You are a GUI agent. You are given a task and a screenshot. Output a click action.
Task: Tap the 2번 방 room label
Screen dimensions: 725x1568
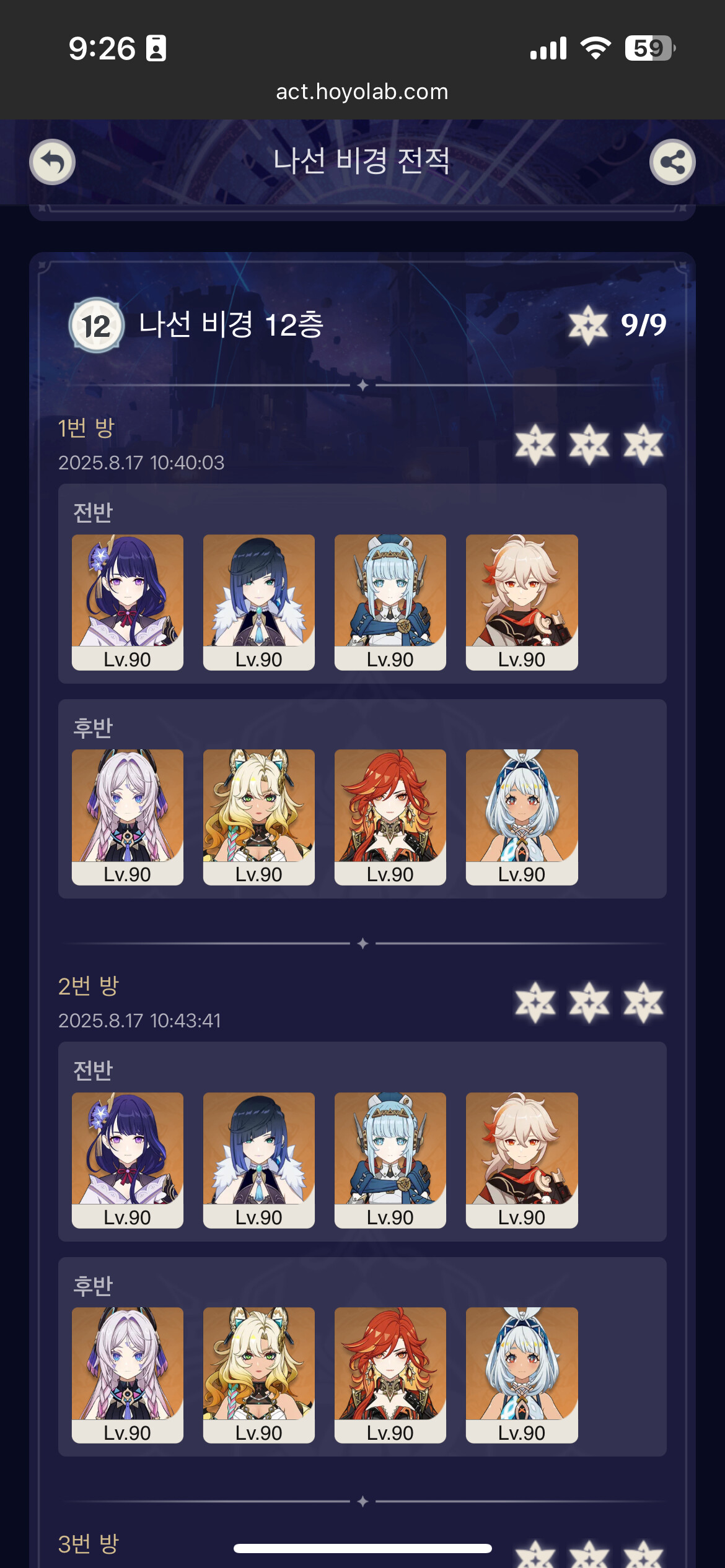(x=88, y=985)
